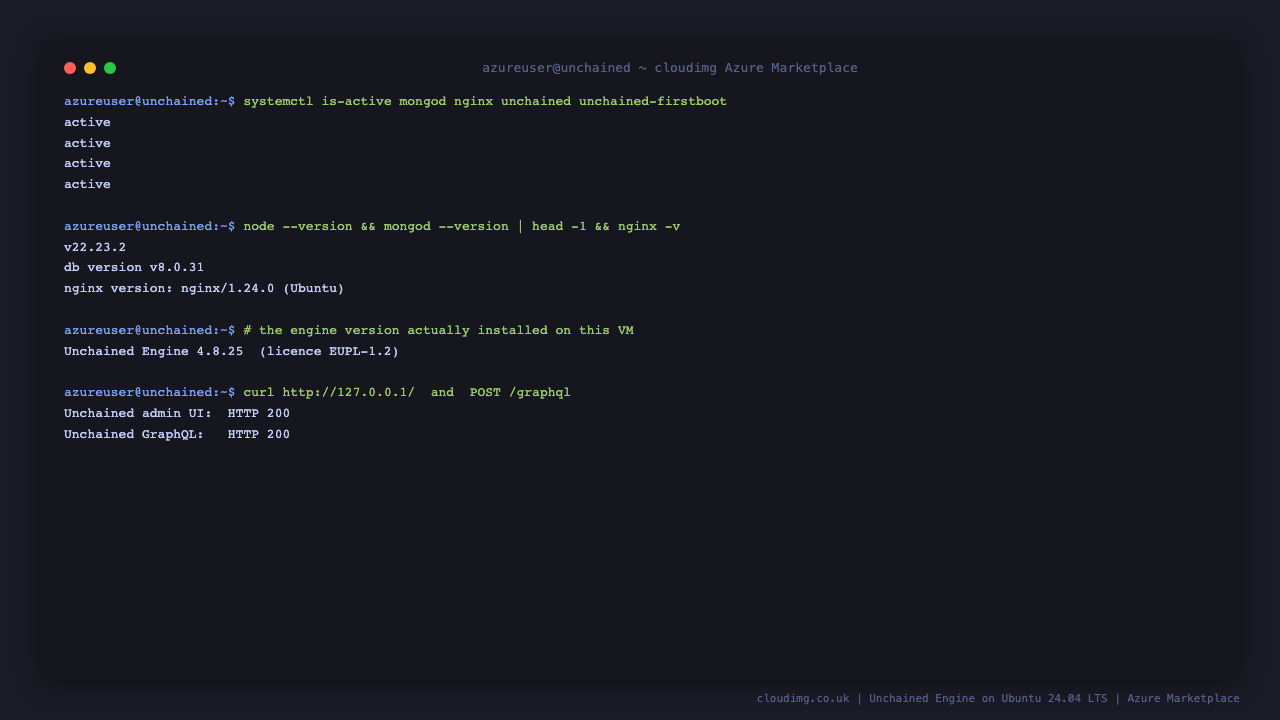1280x720 pixels.
Task: Click the terminal title 'azureuser@unchained ~ cloudimg Azure Marketplace'
Action: coord(670,68)
